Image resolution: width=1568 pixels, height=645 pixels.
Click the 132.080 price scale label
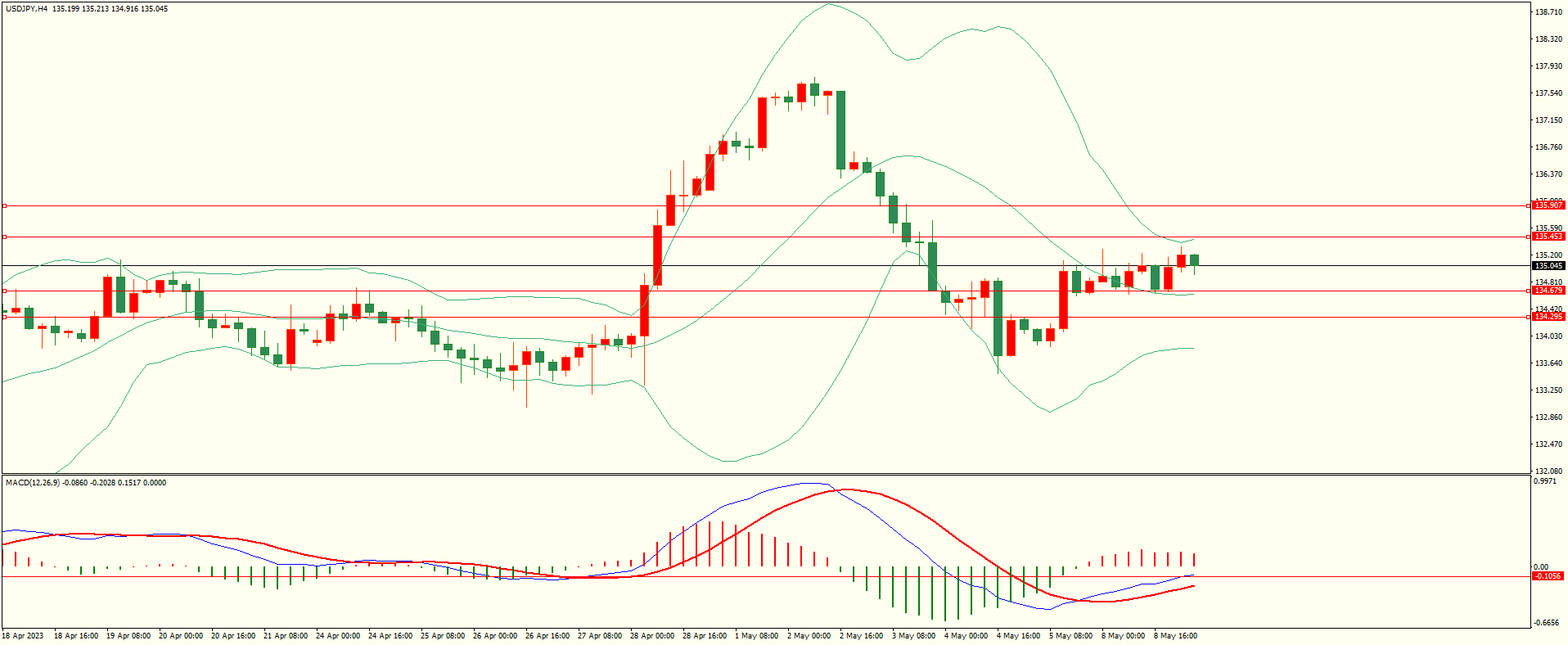click(x=1548, y=471)
